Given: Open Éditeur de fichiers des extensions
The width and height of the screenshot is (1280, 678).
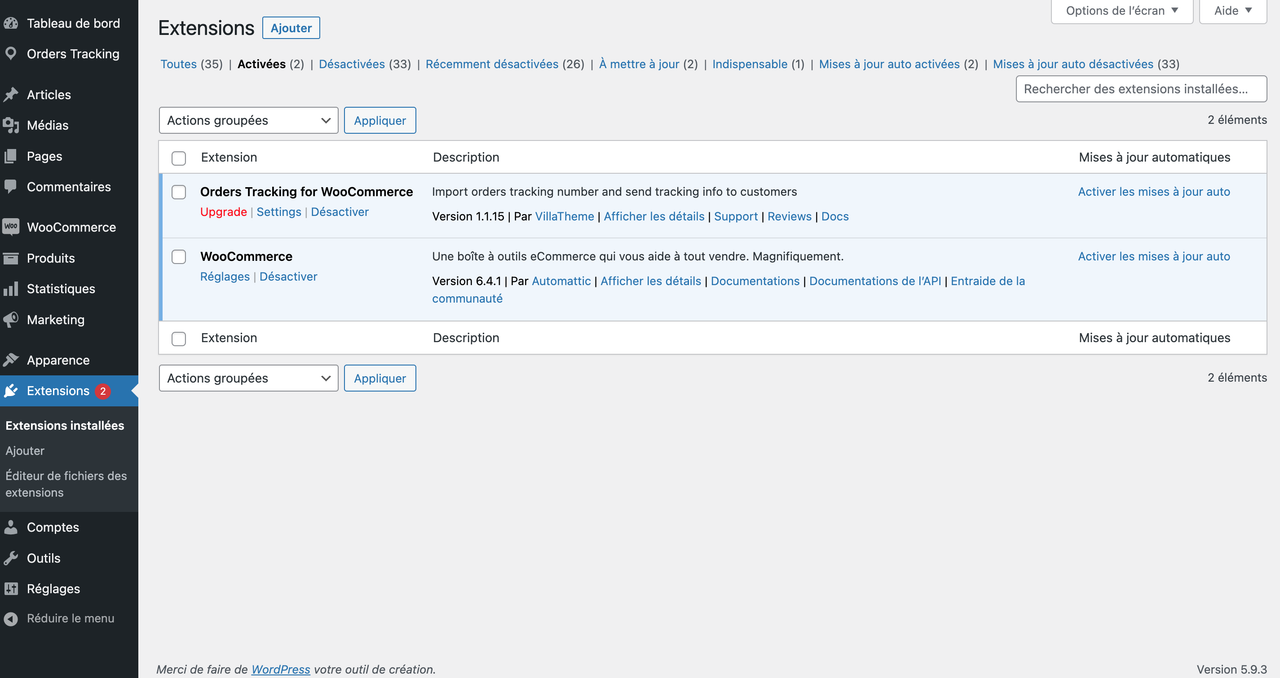Looking at the screenshot, I should pyautogui.click(x=66, y=484).
